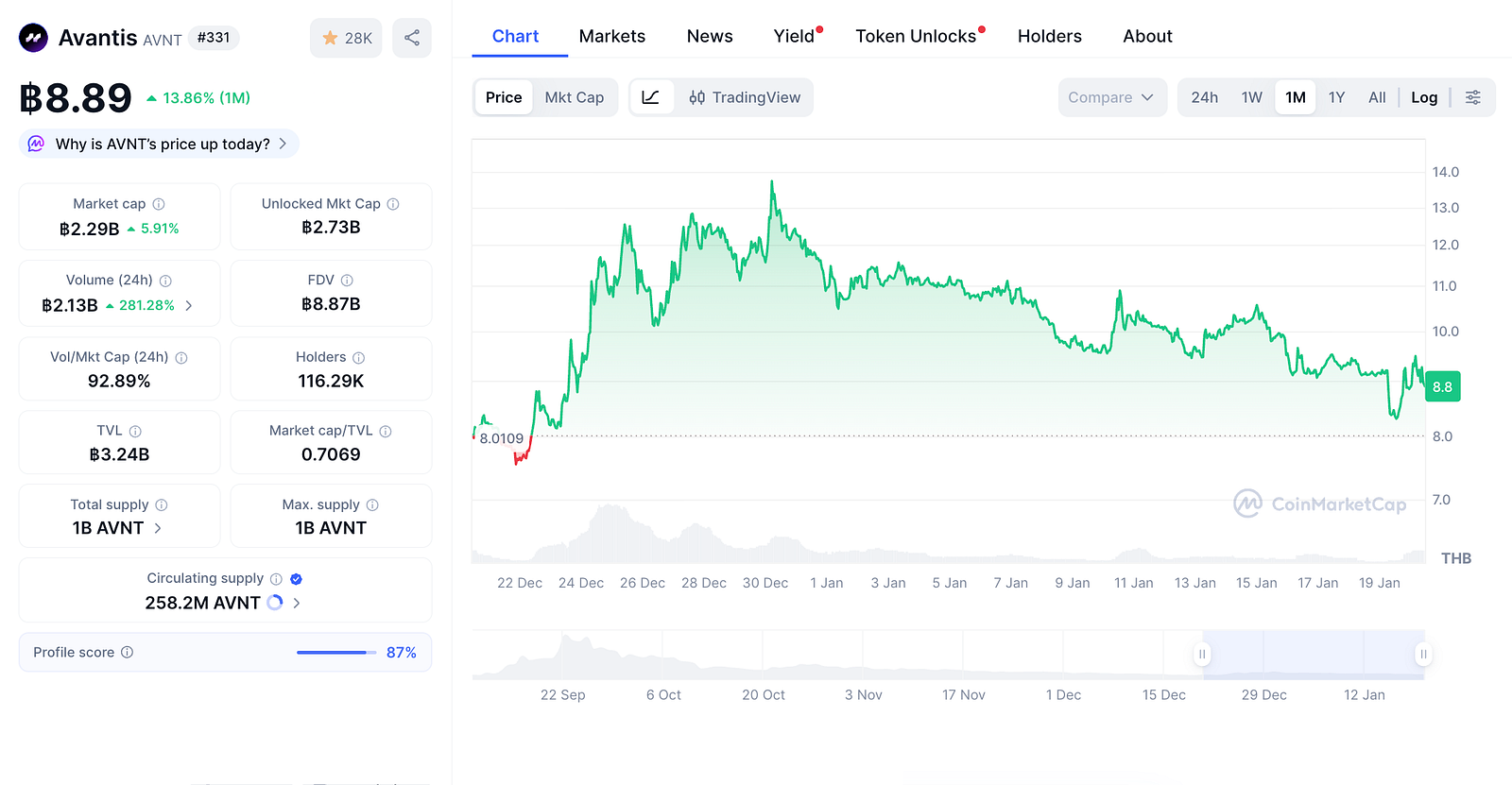Expand Volume (24h) details chevron
This screenshot has width=1512, height=785.
(x=189, y=305)
